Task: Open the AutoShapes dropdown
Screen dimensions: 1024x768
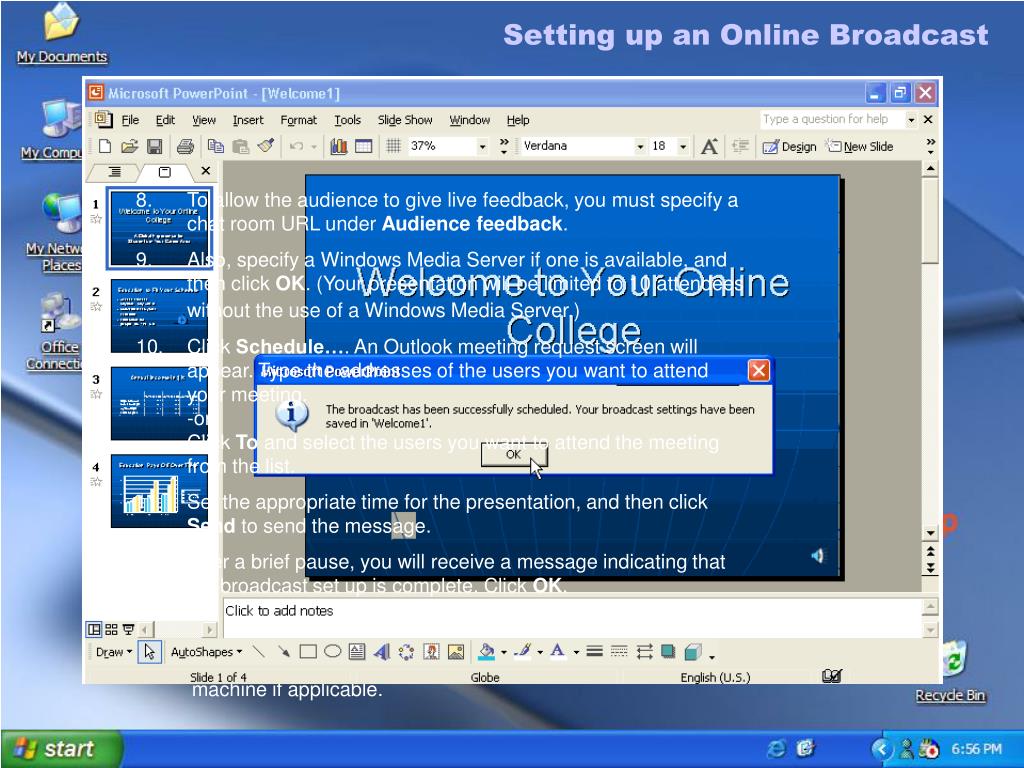Action: (x=206, y=652)
